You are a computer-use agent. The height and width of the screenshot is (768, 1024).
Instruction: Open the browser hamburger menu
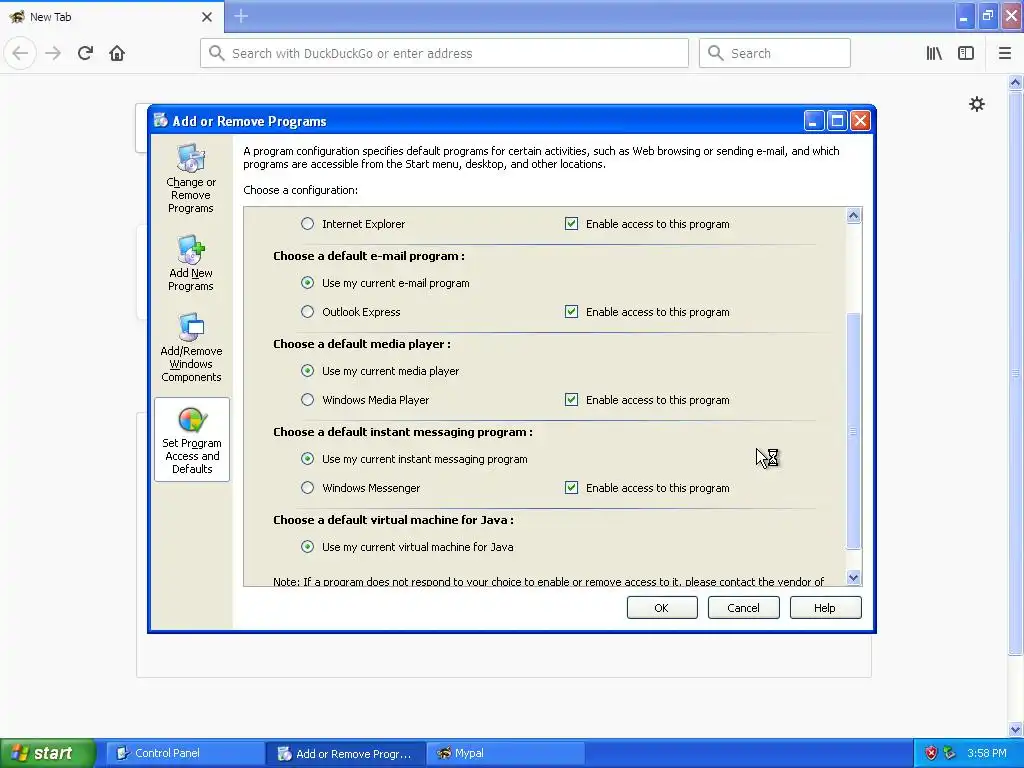(x=1005, y=53)
